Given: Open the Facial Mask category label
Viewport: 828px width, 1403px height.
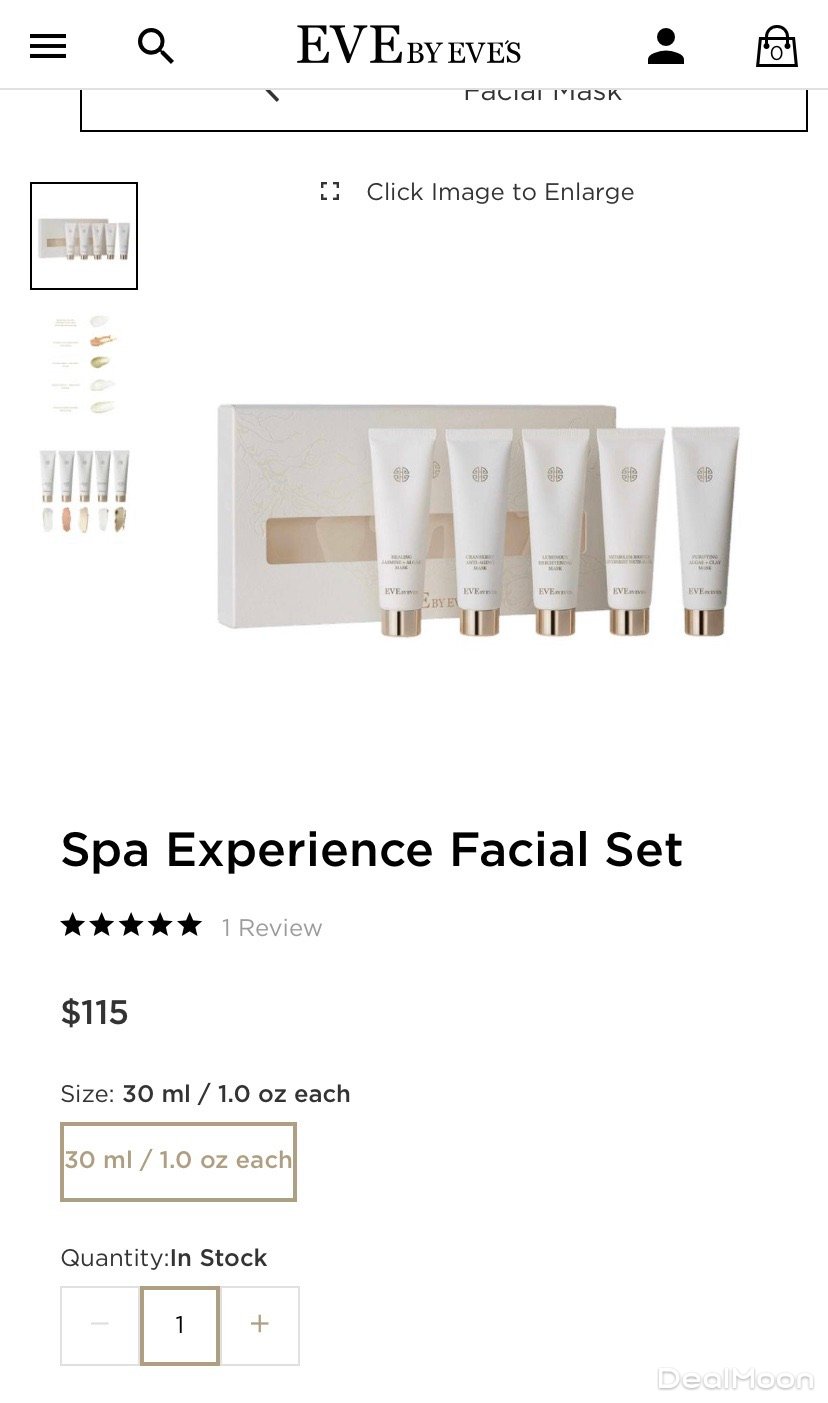Looking at the screenshot, I should point(542,95).
